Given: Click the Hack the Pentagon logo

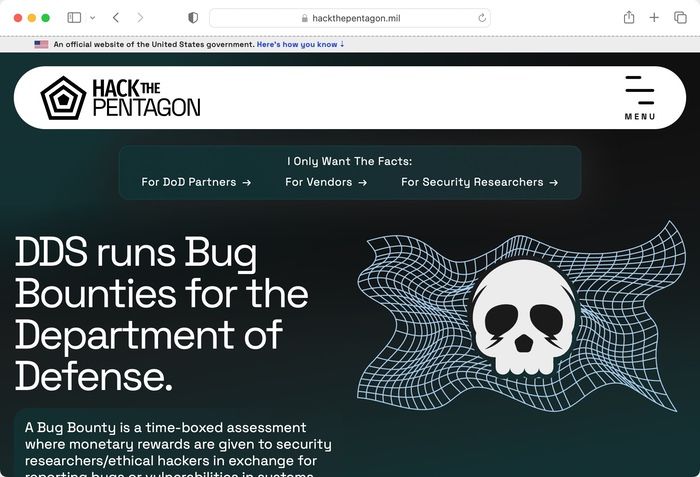Looking at the screenshot, I should click(121, 98).
